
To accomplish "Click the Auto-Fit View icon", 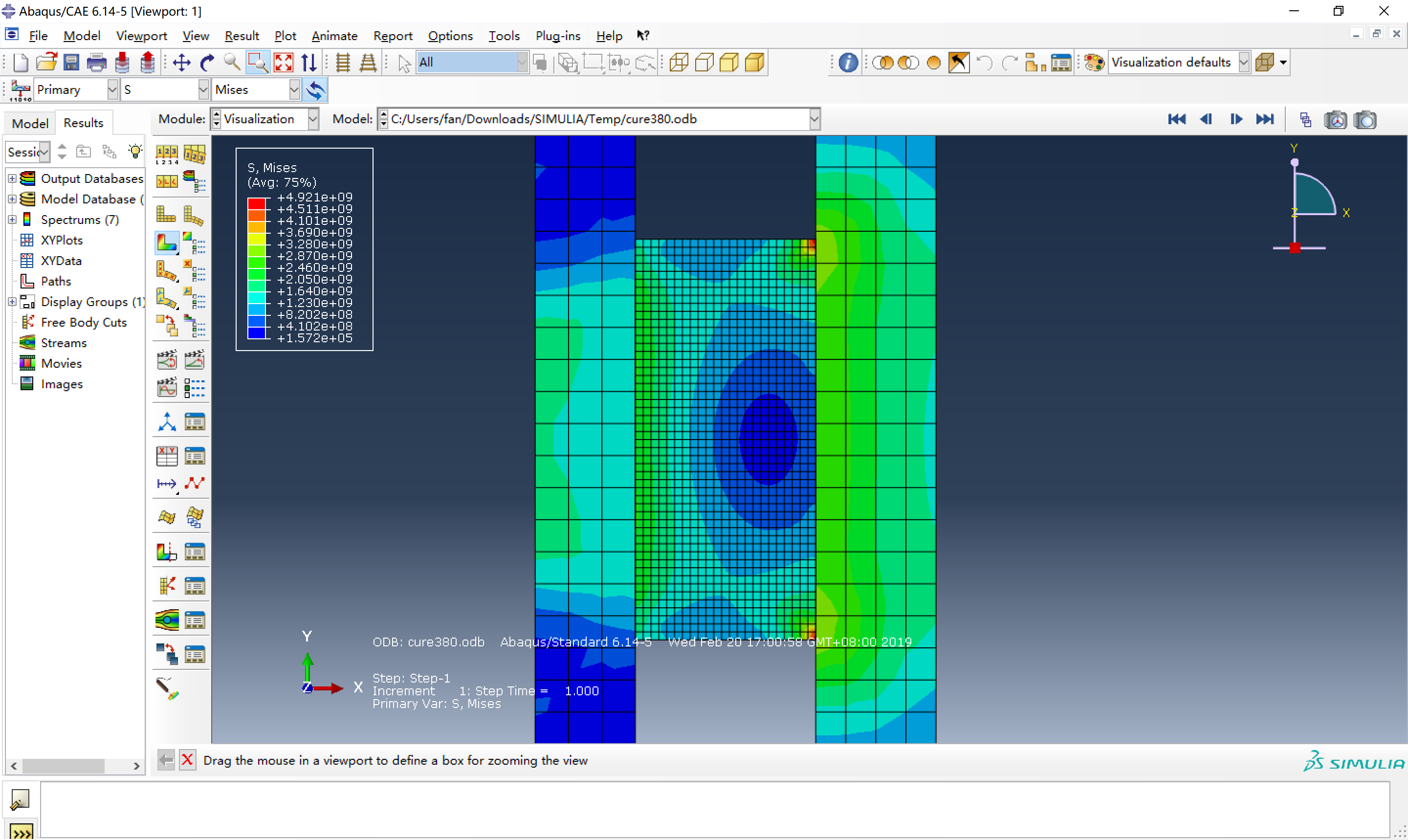I will point(283,62).
